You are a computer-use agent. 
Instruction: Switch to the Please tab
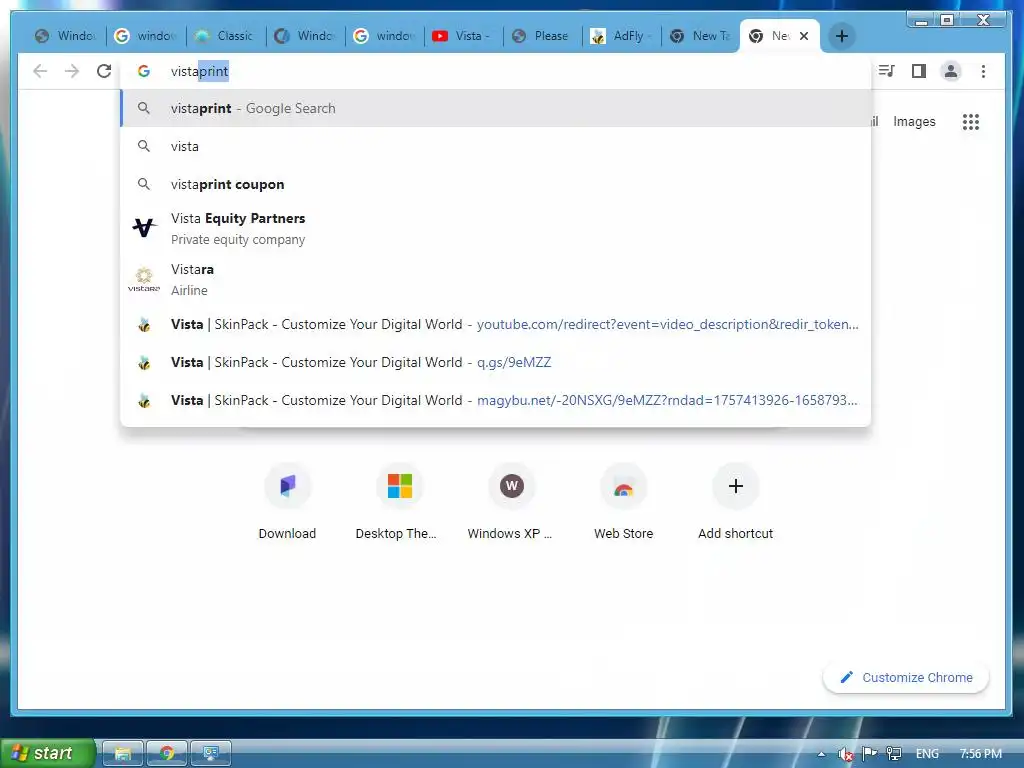(543, 36)
